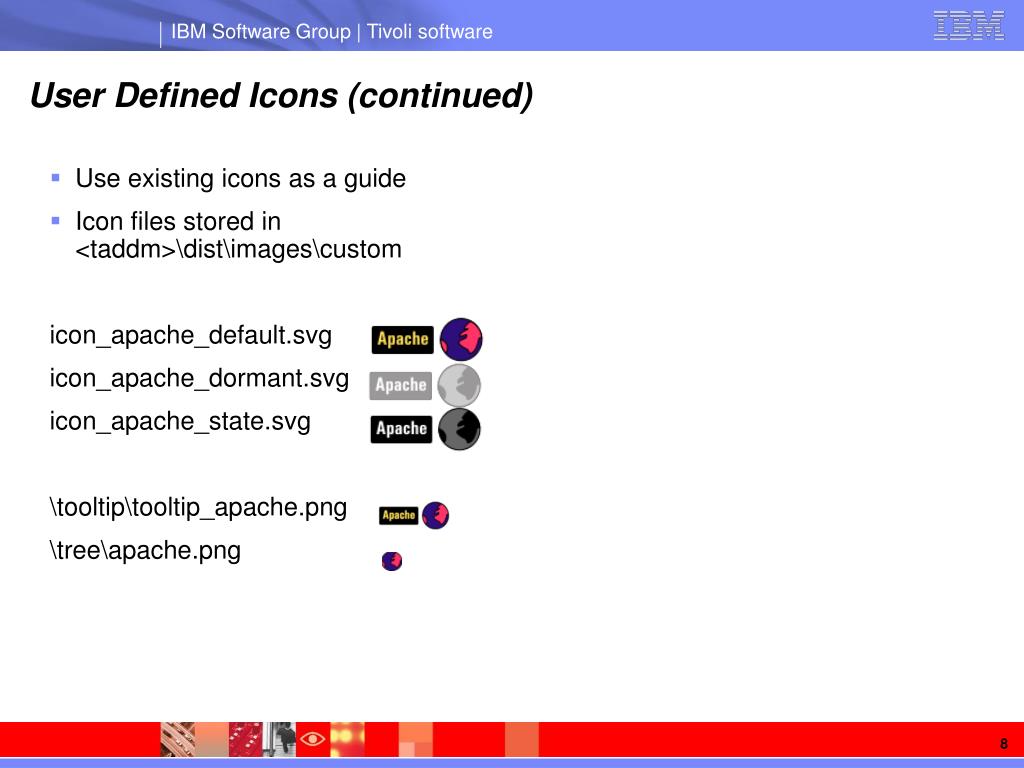Select the glowing dots footer thumbnail
This screenshot has height=768, width=1024.
click(x=347, y=739)
